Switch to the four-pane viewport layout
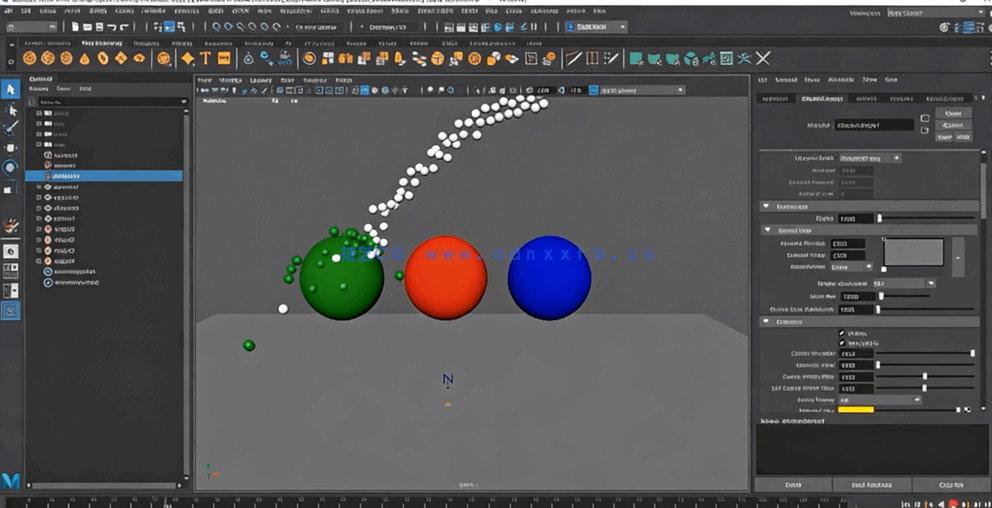 pyautogui.click(x=11, y=271)
